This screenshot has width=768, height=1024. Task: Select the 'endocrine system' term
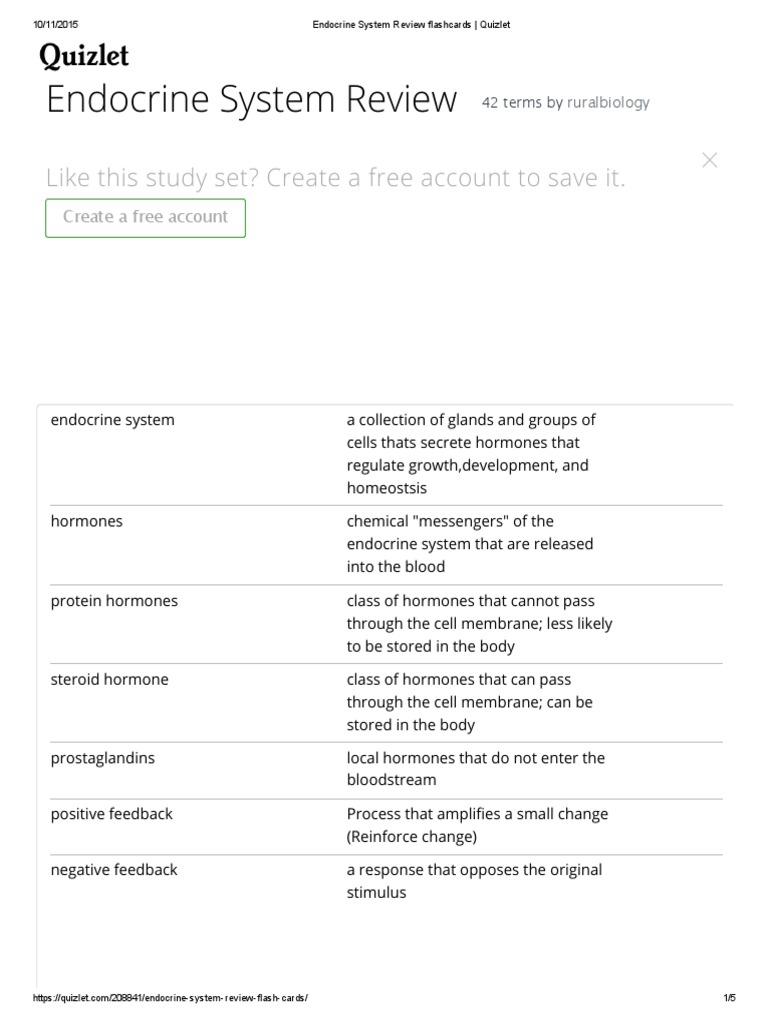(x=112, y=420)
